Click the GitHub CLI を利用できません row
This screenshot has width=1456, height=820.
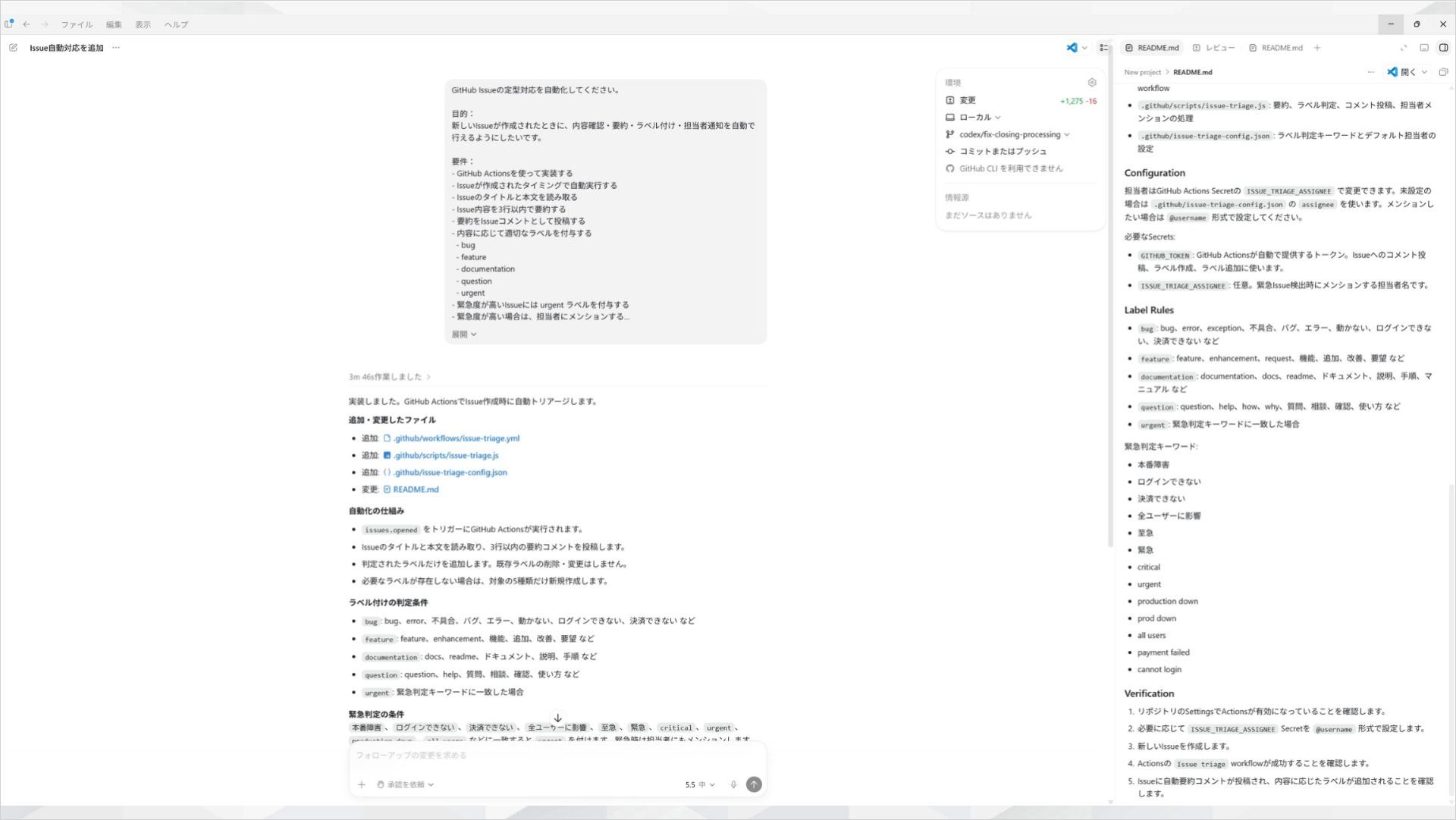1004,168
